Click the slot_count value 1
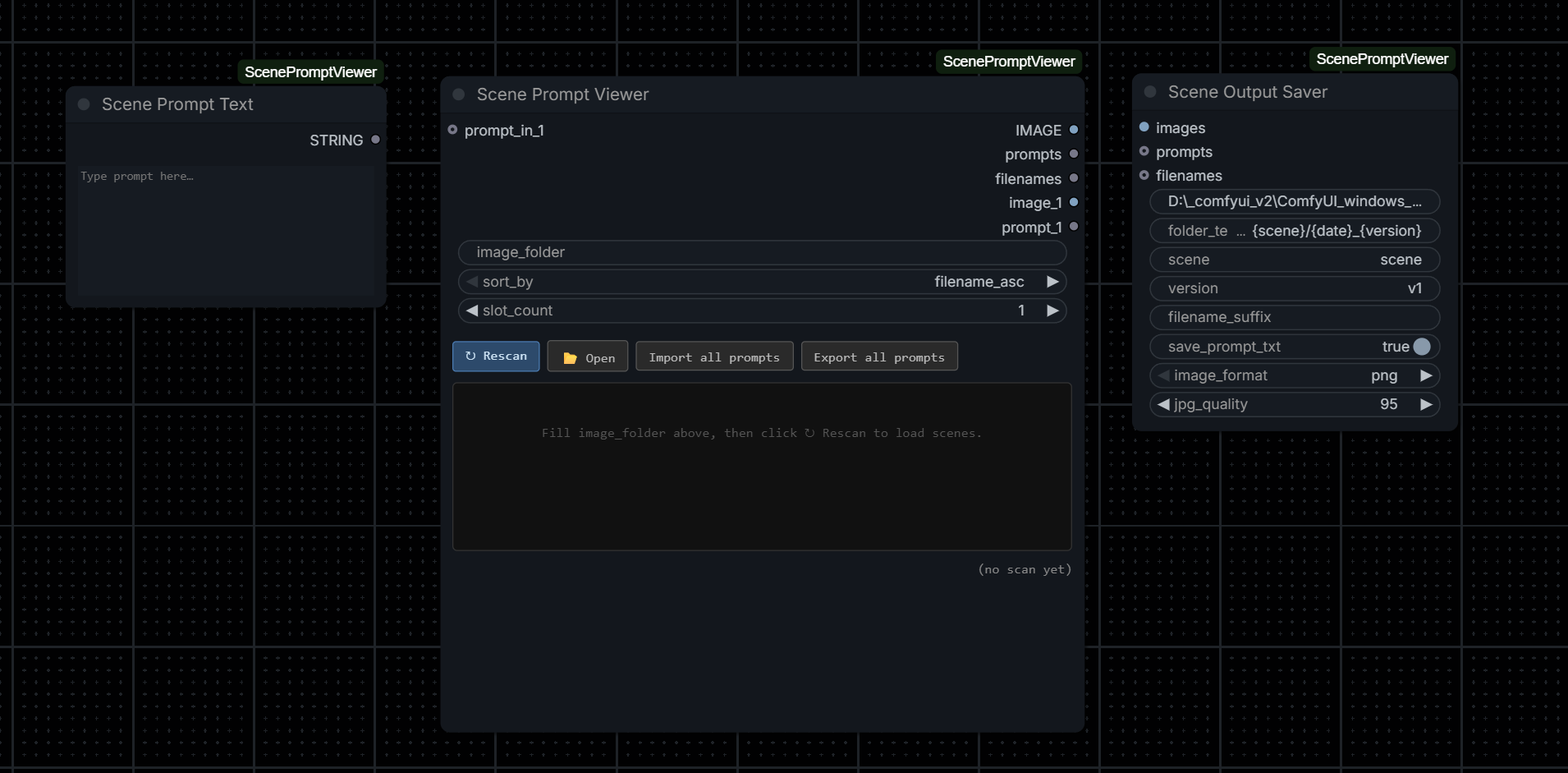1568x773 pixels. 1021,311
